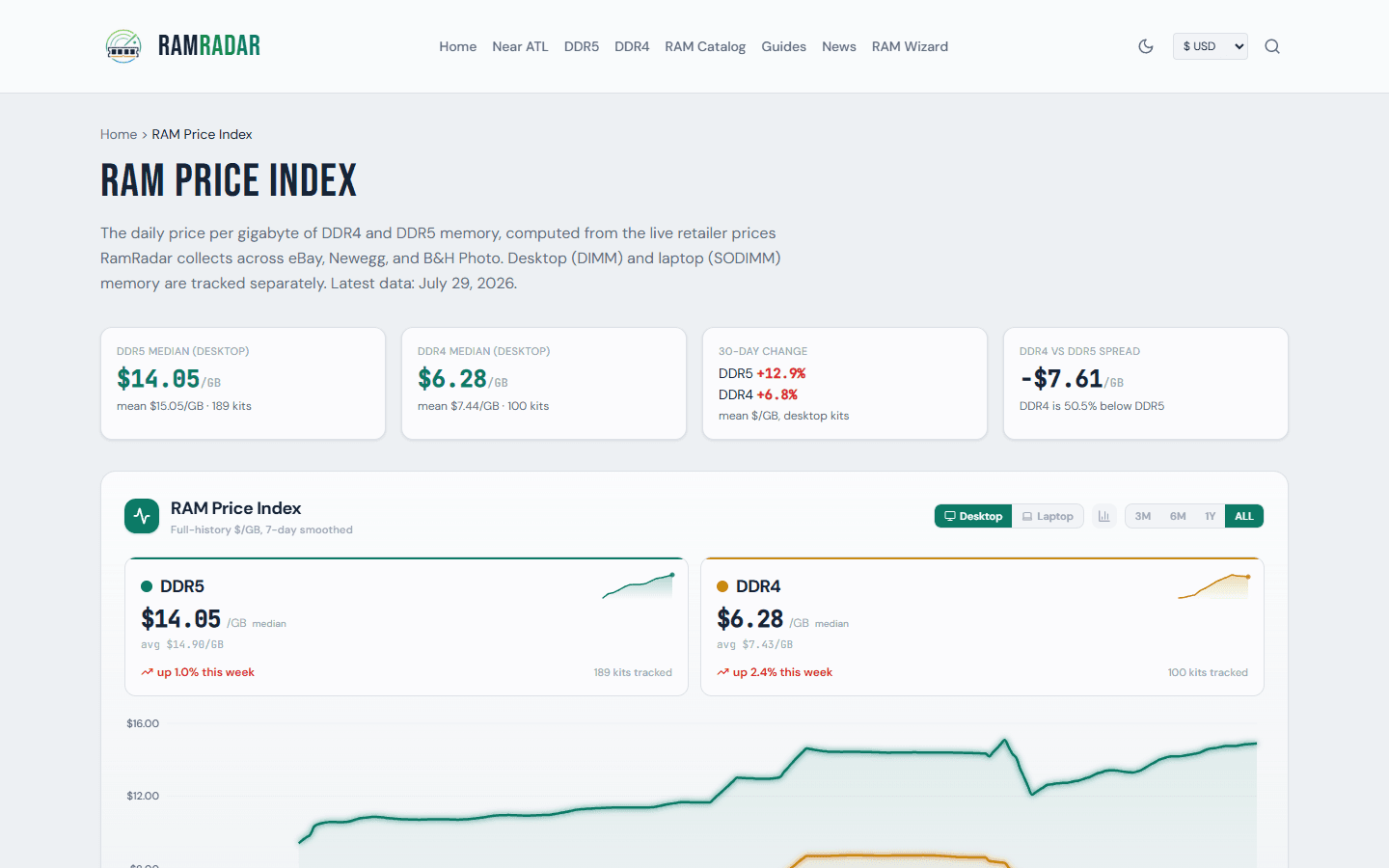Open the DDR5 nav link

[582, 46]
